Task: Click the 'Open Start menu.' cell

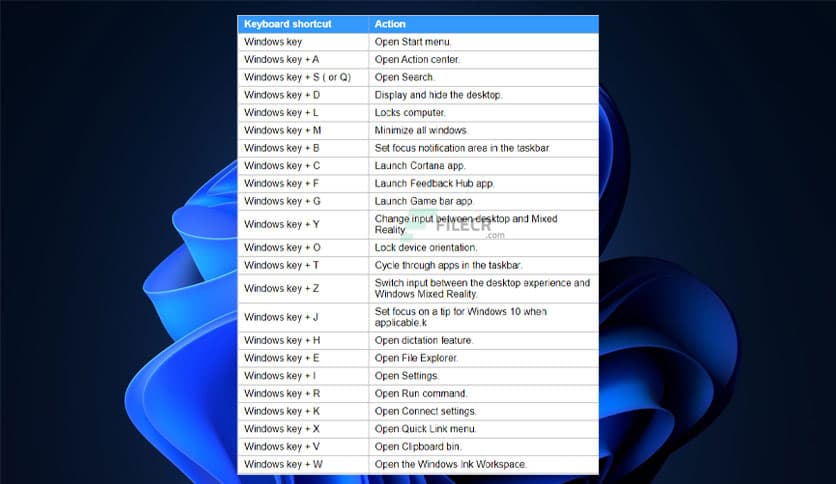Action: 484,42
